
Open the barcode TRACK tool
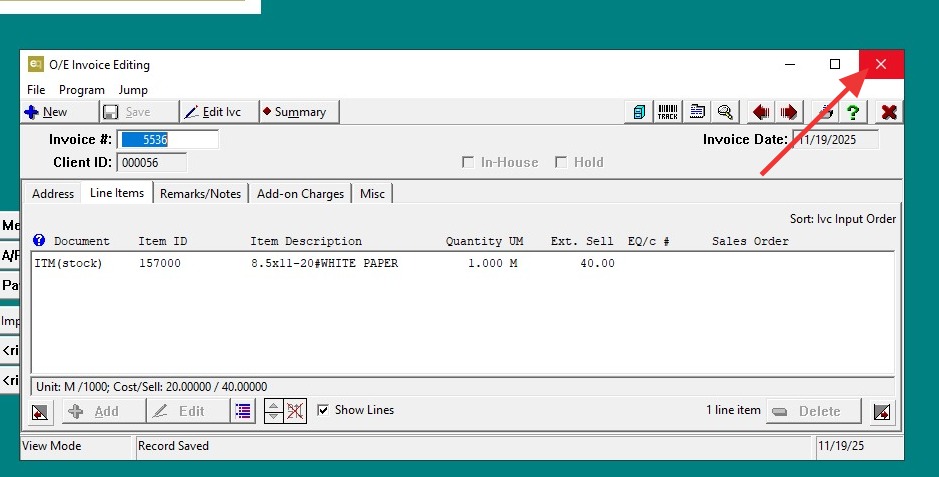667,112
